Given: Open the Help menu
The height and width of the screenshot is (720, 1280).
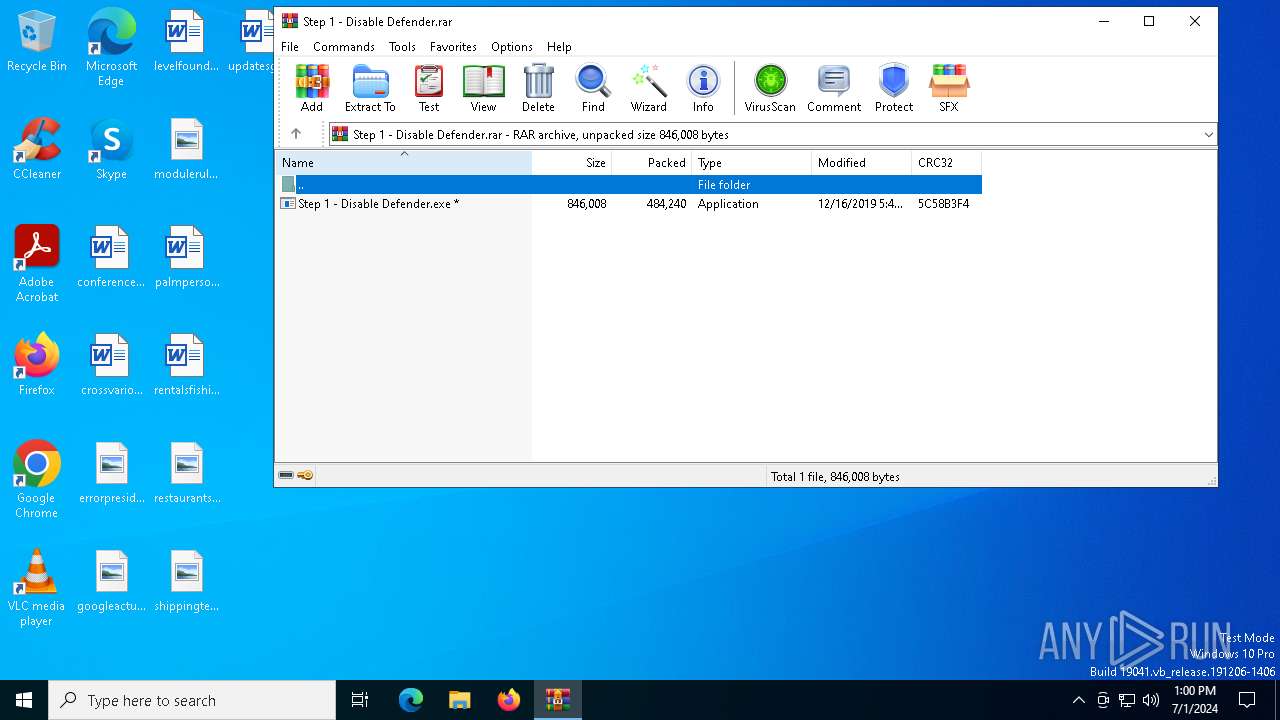Looking at the screenshot, I should tap(559, 47).
